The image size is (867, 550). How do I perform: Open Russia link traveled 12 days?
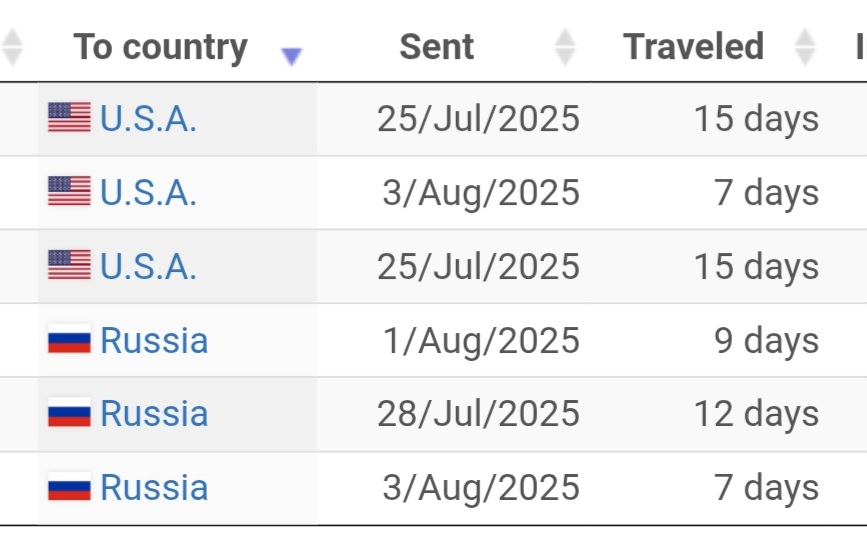click(154, 413)
